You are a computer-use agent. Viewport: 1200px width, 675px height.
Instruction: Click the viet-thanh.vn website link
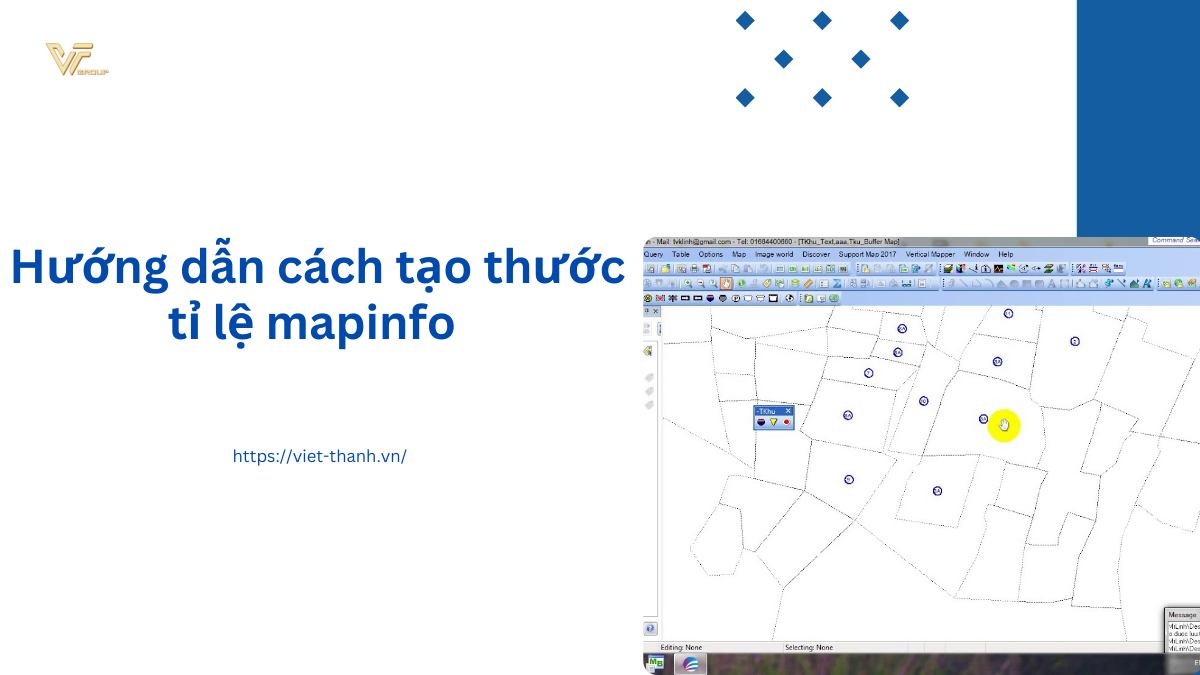(320, 456)
